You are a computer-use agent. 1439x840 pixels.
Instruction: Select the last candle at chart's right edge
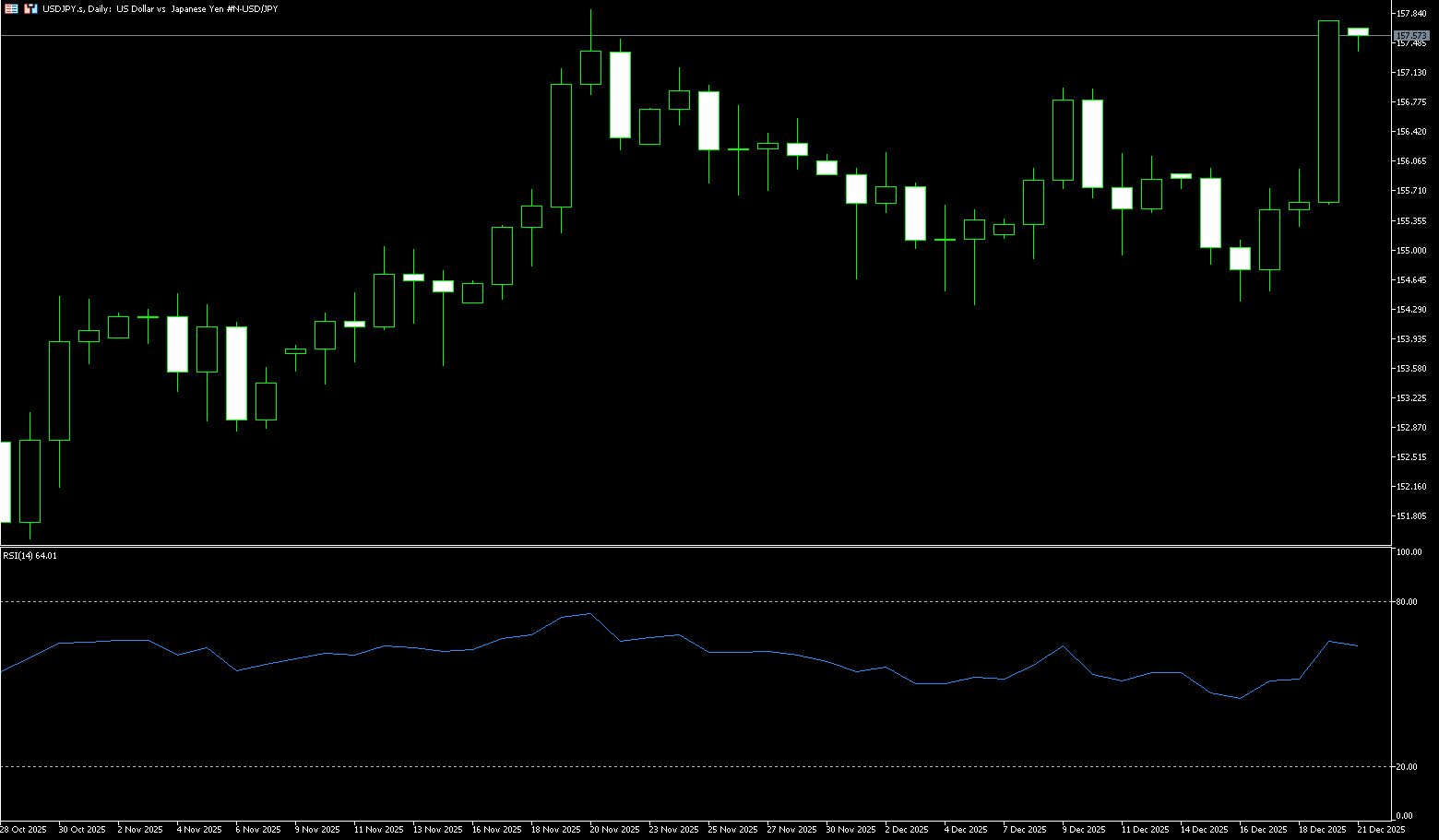click(x=1358, y=31)
